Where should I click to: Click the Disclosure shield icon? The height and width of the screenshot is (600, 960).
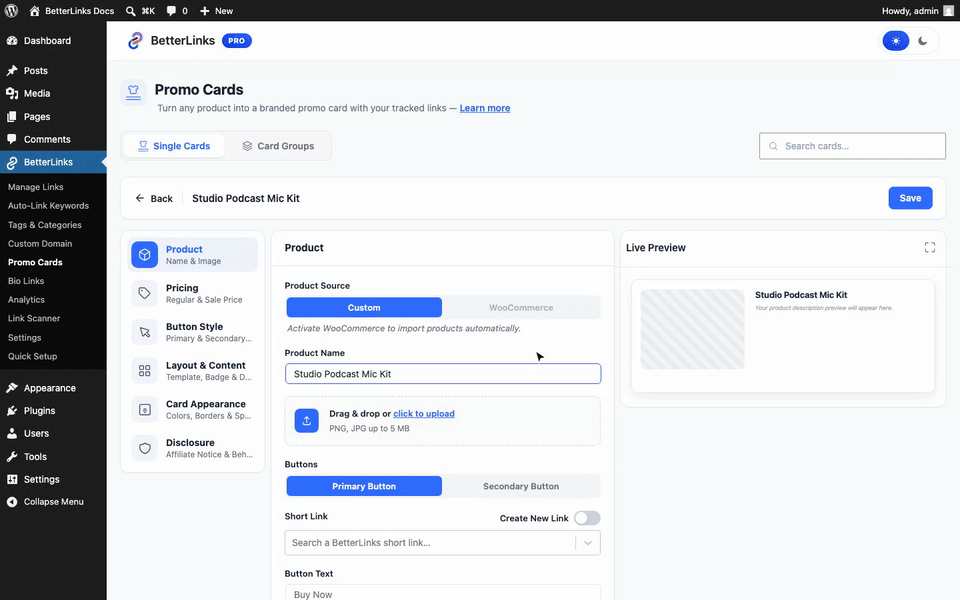144,448
